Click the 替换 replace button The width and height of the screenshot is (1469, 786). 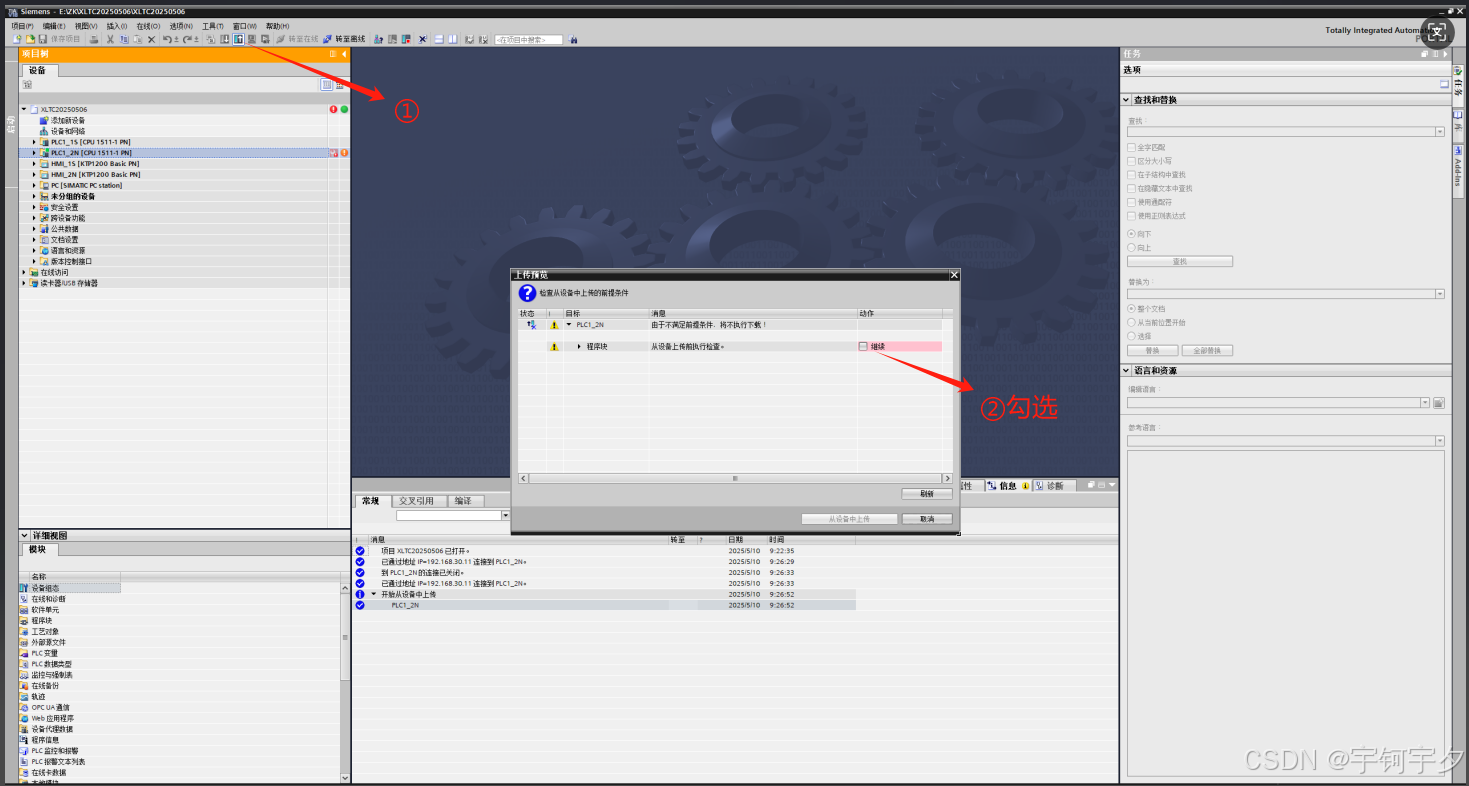pyautogui.click(x=1152, y=351)
